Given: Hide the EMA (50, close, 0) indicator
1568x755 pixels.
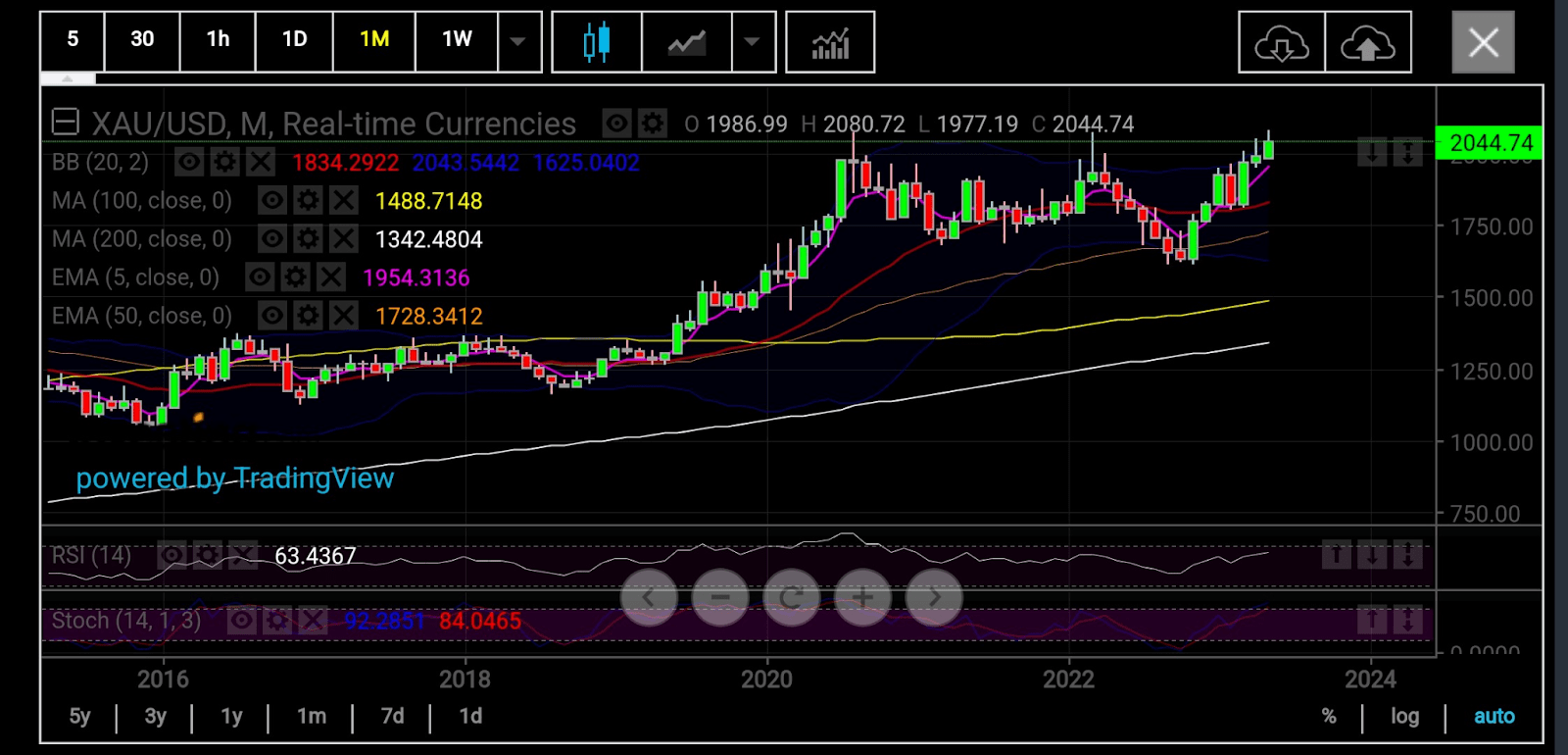Looking at the screenshot, I should click(272, 316).
